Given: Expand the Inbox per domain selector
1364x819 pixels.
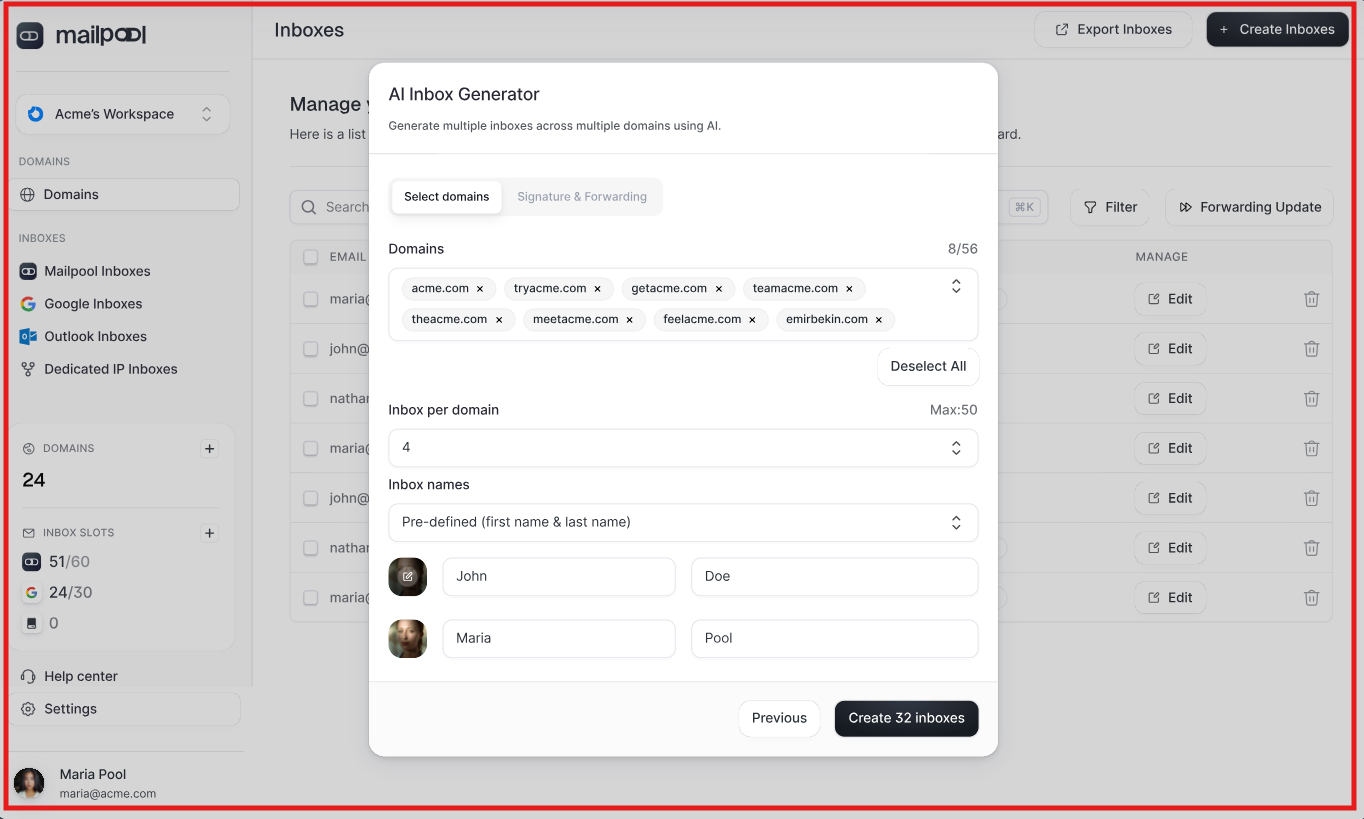Looking at the screenshot, I should (683, 448).
